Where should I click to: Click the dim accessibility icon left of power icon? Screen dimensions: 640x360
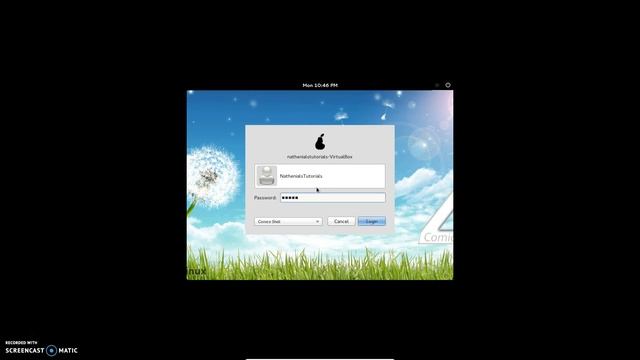(x=437, y=85)
